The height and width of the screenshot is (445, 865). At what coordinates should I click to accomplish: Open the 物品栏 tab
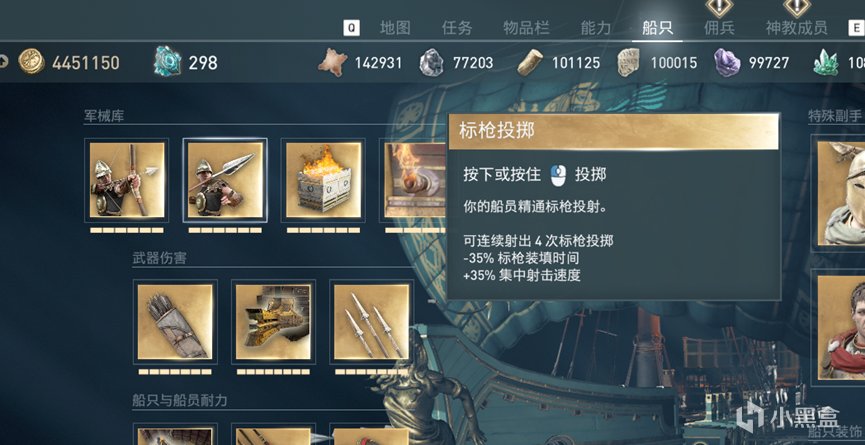pyautogui.click(x=526, y=28)
